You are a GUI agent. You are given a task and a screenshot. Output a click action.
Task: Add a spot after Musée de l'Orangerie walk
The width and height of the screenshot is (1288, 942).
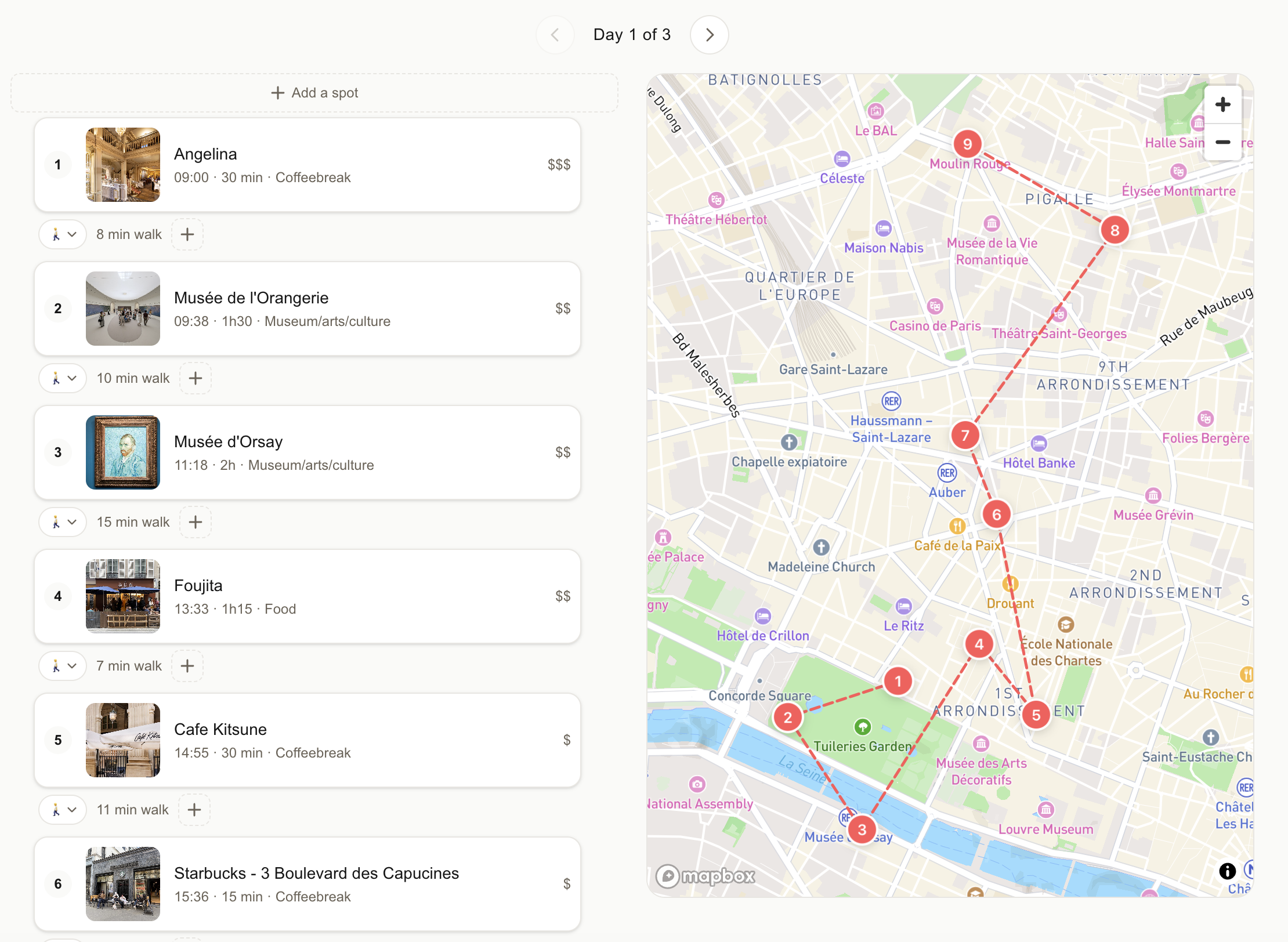click(196, 378)
